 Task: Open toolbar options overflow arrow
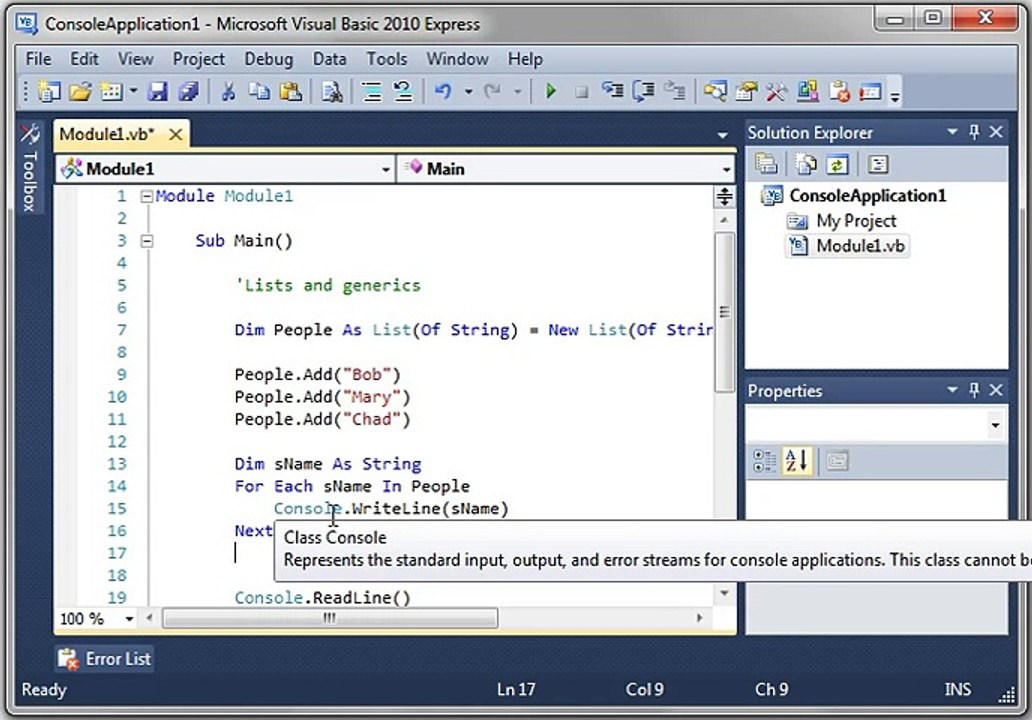(x=894, y=96)
